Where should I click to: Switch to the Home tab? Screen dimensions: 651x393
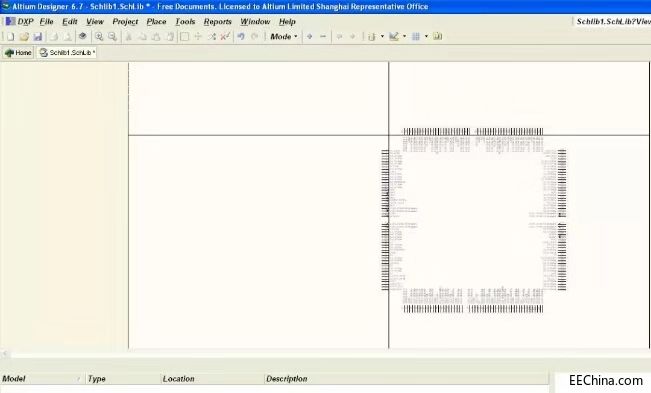coord(18,53)
